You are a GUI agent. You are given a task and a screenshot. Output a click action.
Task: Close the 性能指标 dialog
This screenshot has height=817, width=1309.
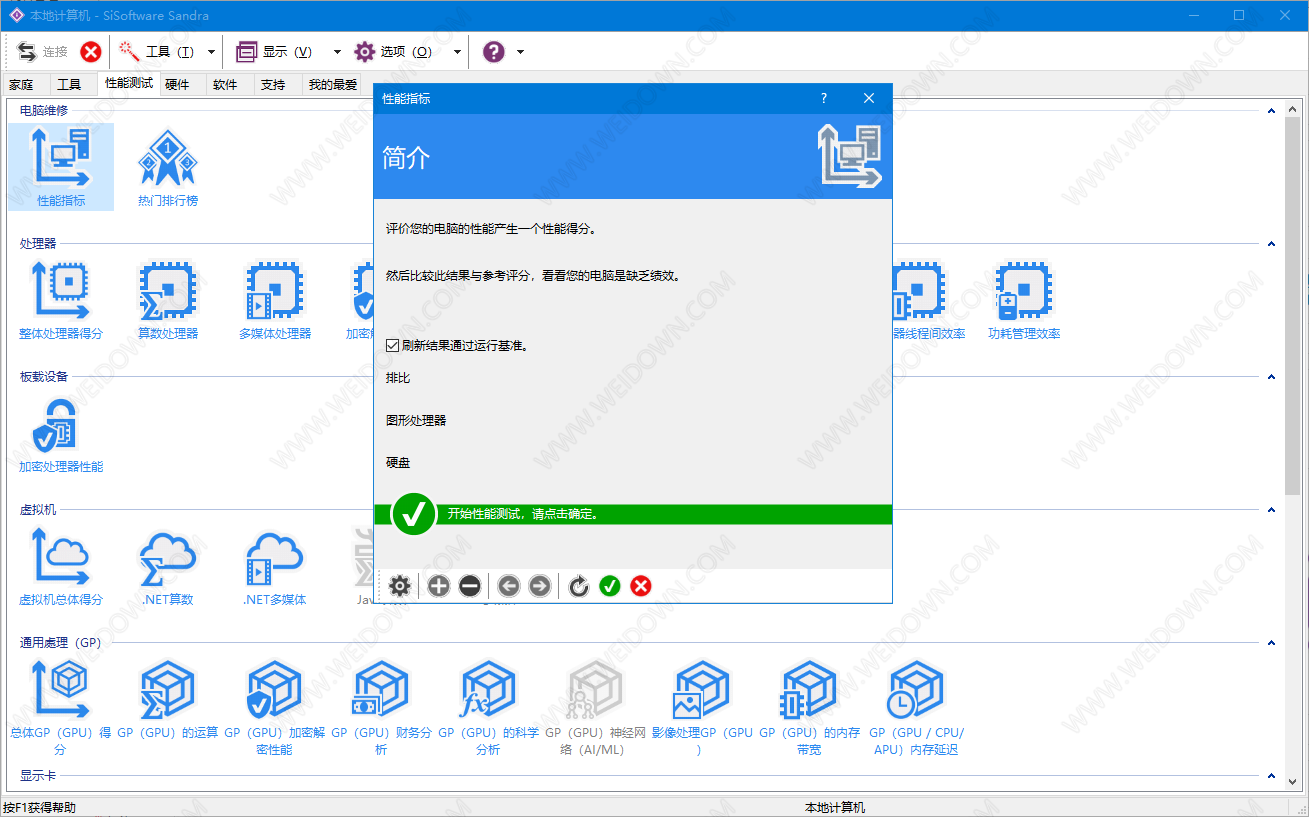coord(869,98)
